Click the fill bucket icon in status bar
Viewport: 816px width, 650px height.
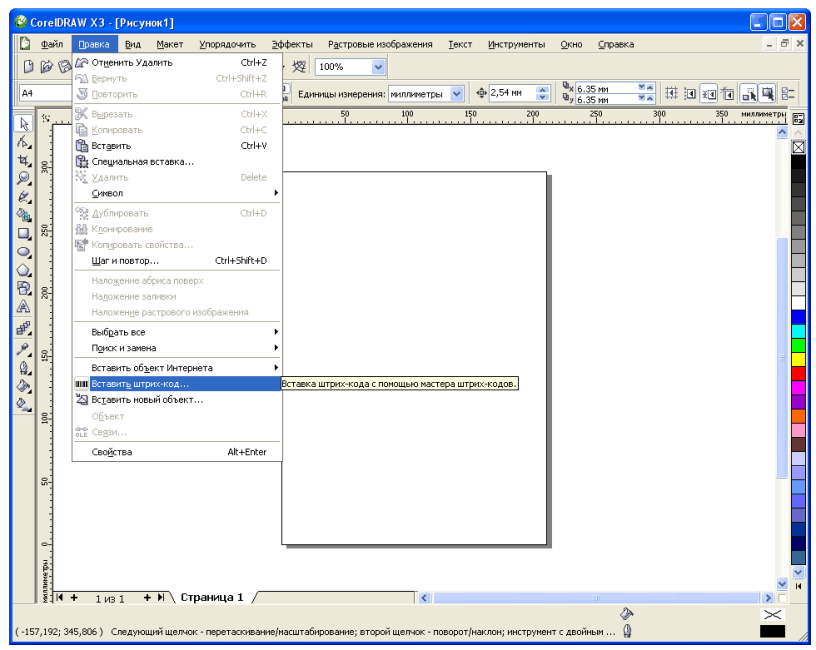tap(627, 614)
